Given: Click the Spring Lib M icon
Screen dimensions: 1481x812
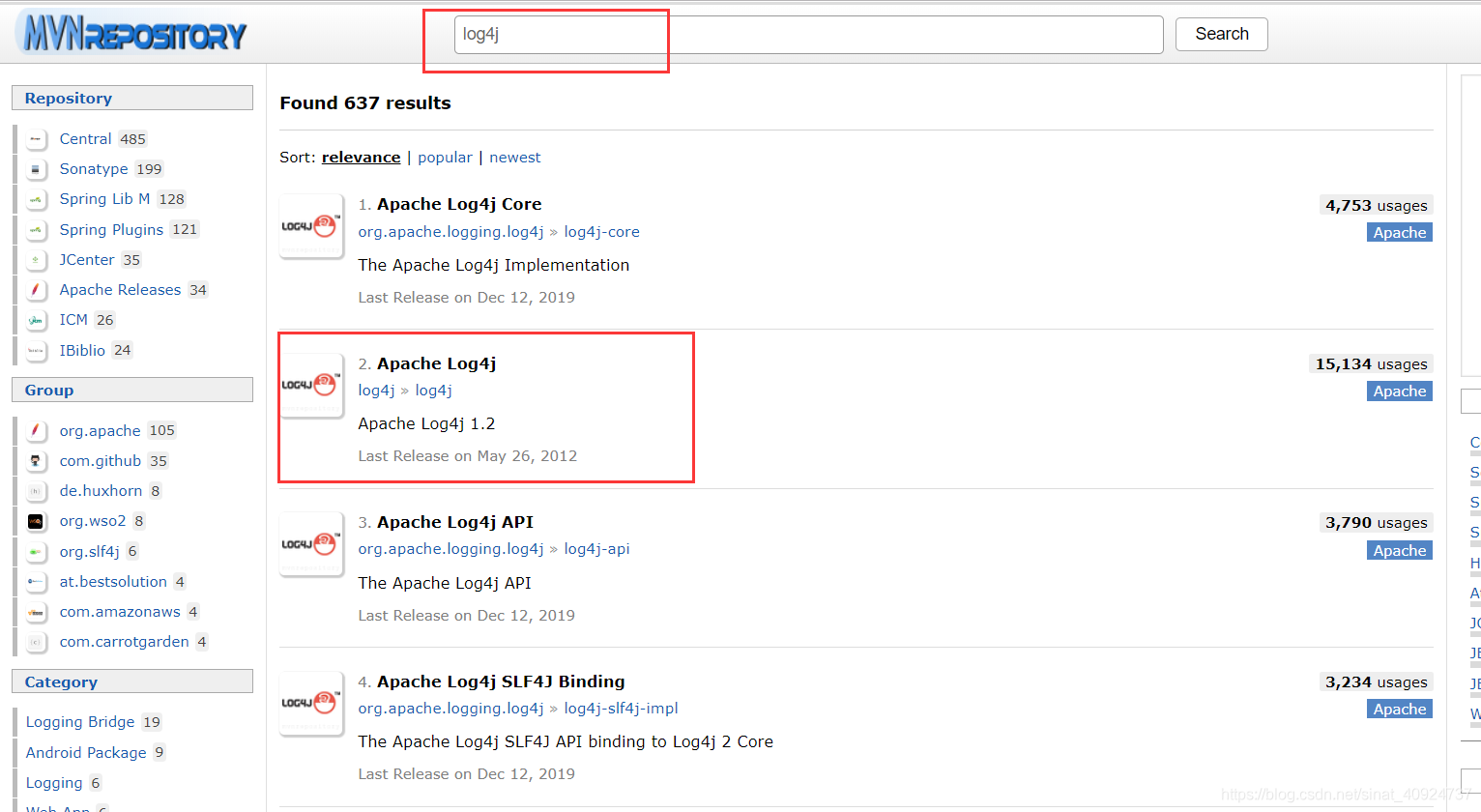Looking at the screenshot, I should pyautogui.click(x=36, y=199).
